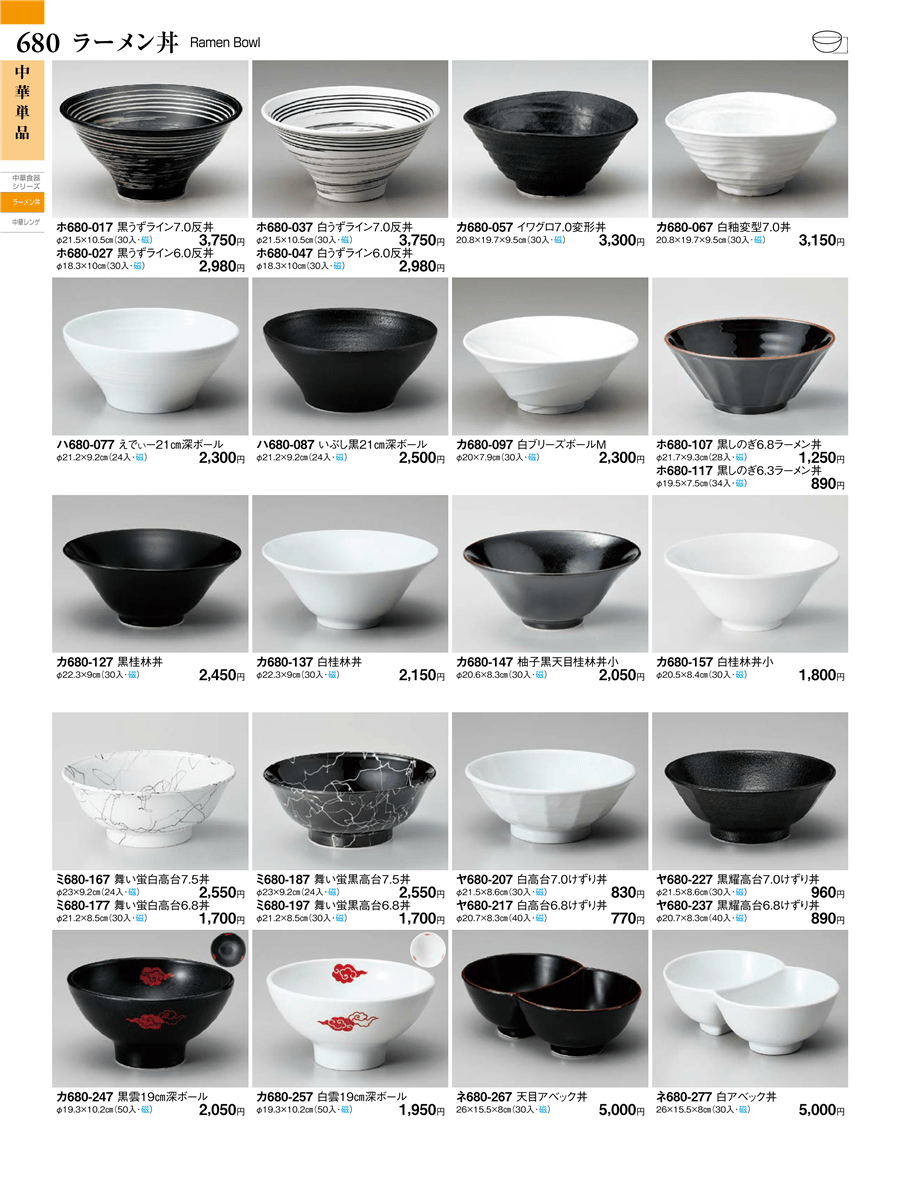Open the 黒雲19cm深ボール product photo
900x1187 pixels.
click(151, 1009)
